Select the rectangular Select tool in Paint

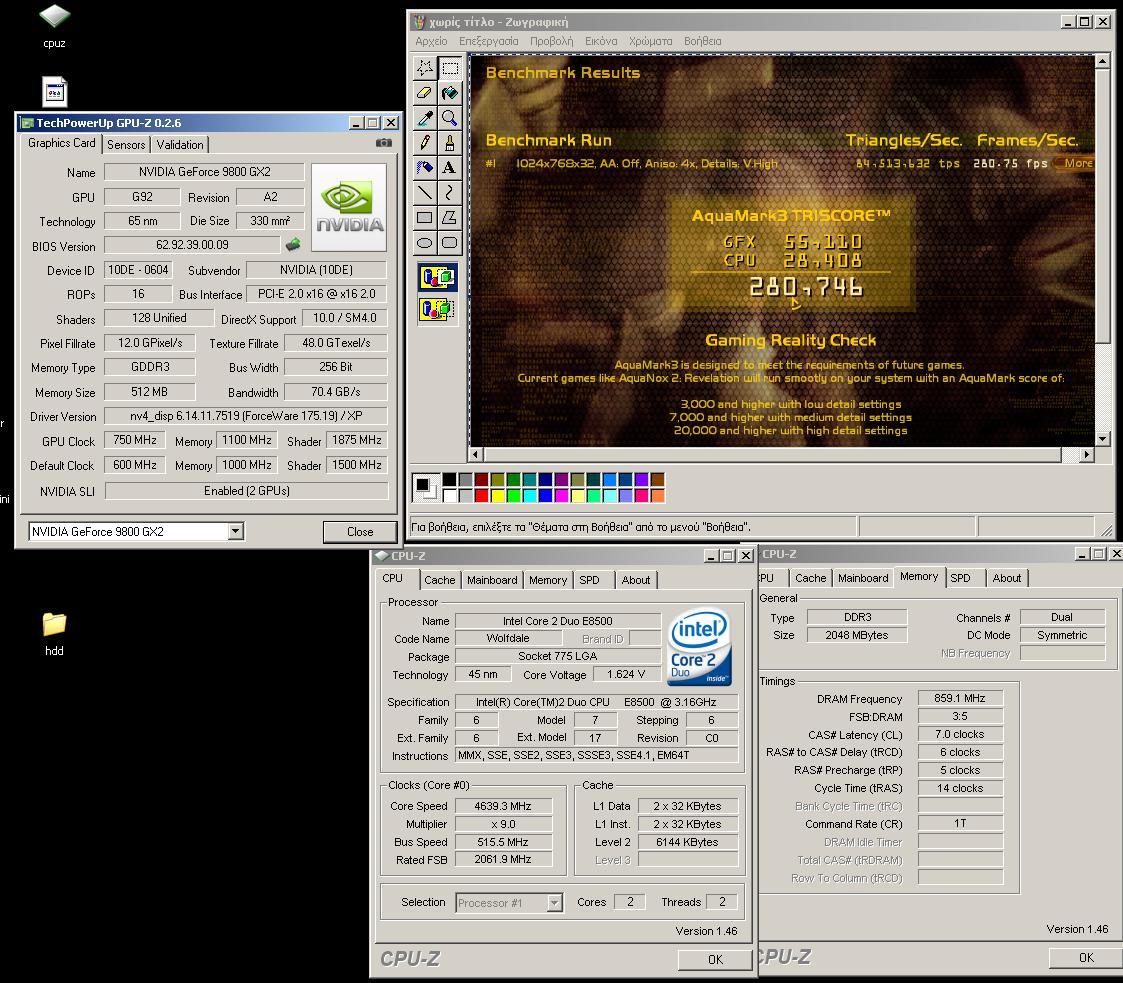point(450,68)
